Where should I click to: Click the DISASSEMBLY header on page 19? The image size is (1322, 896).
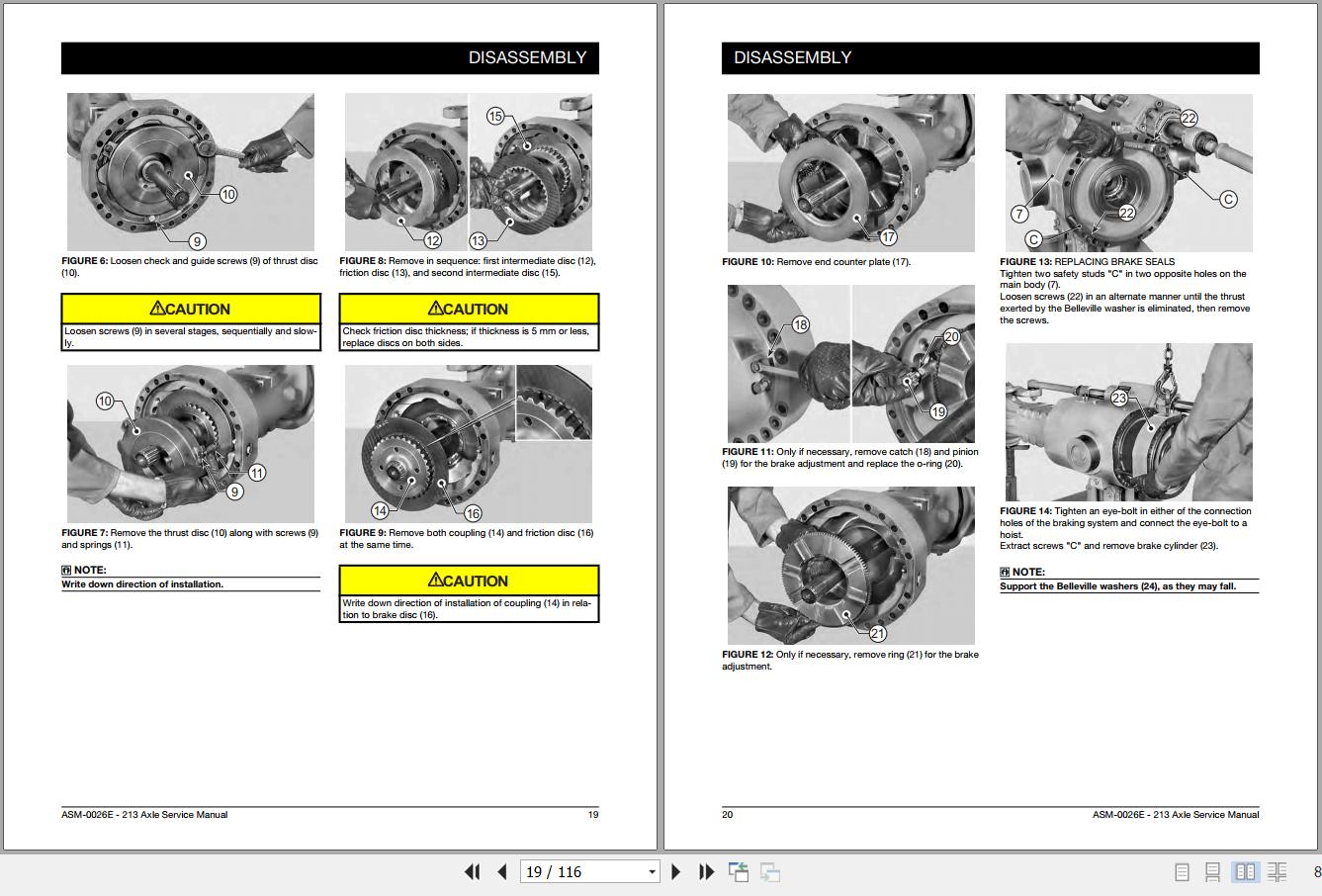tap(330, 58)
